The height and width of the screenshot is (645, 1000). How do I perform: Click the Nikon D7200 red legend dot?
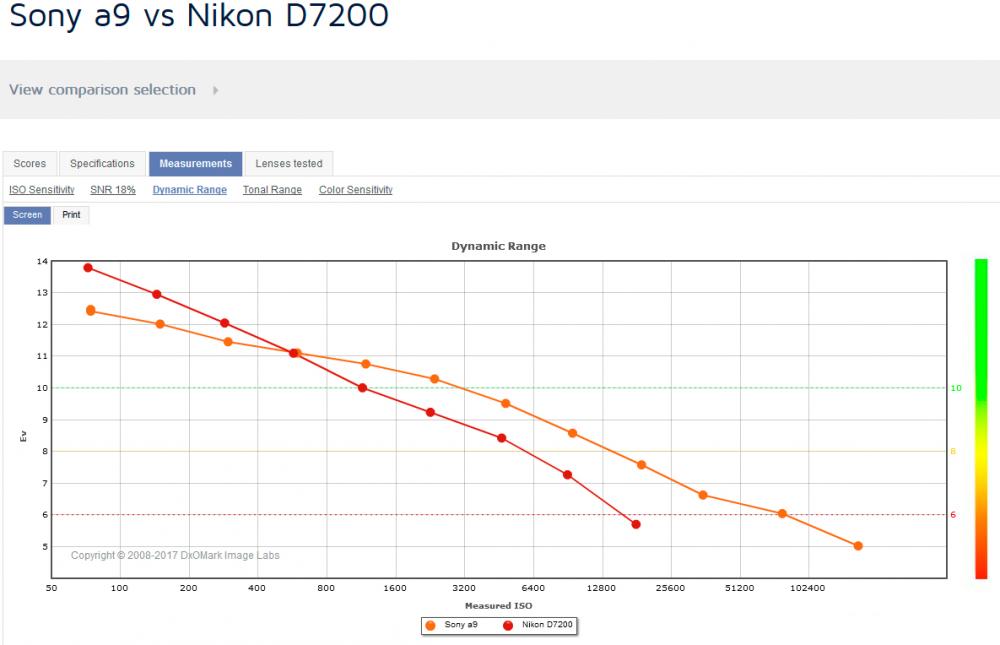(x=508, y=625)
